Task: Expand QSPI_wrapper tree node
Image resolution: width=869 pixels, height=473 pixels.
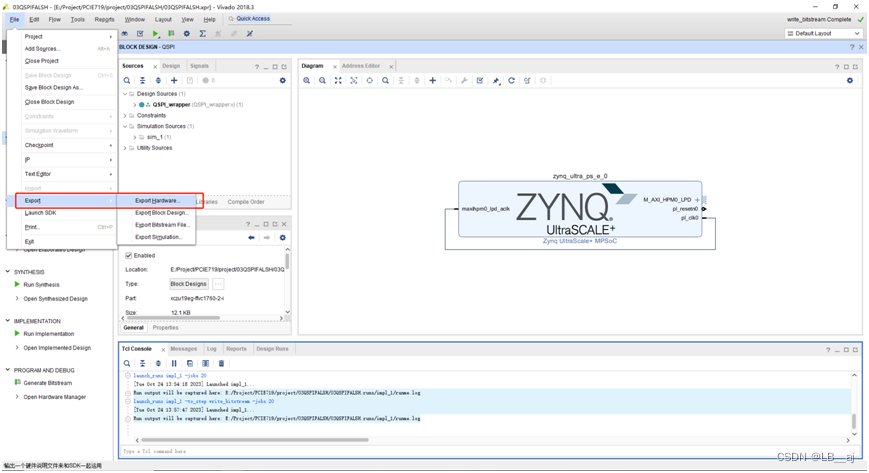Action: [135, 105]
